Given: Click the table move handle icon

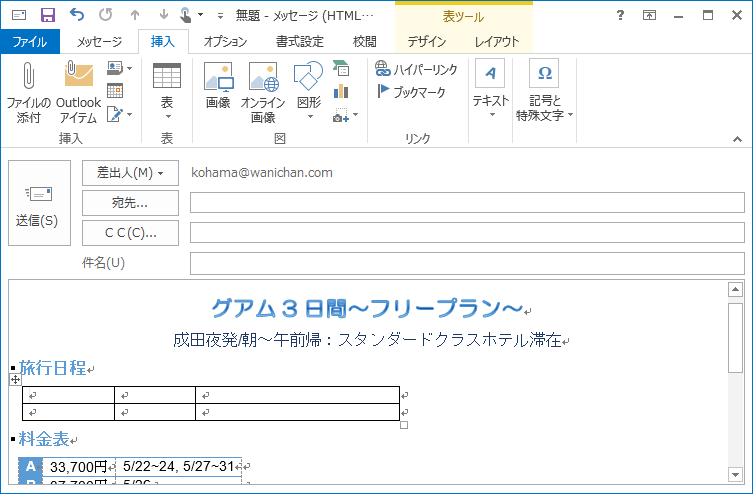Looking at the screenshot, I should tap(15, 380).
